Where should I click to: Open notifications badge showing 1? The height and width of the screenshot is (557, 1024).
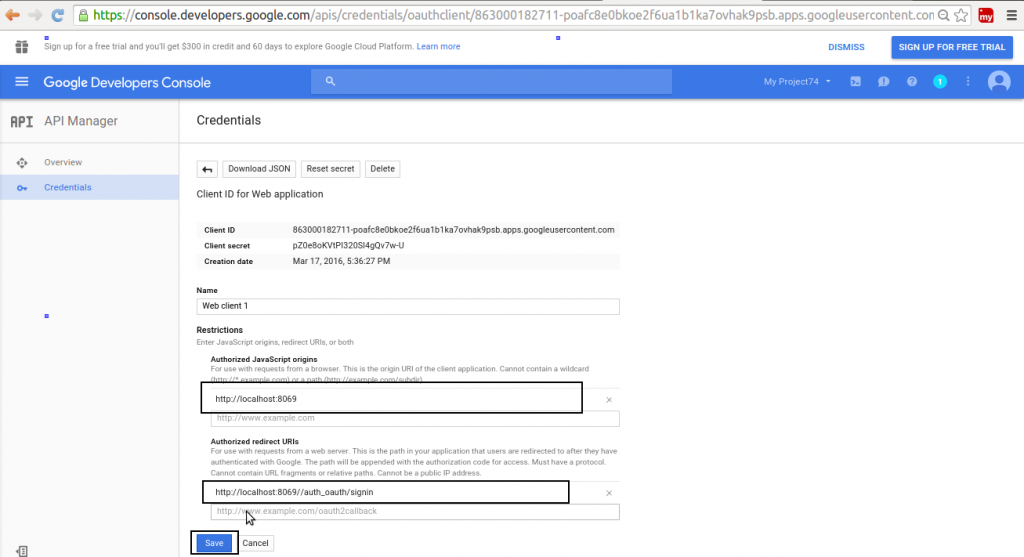coord(939,82)
